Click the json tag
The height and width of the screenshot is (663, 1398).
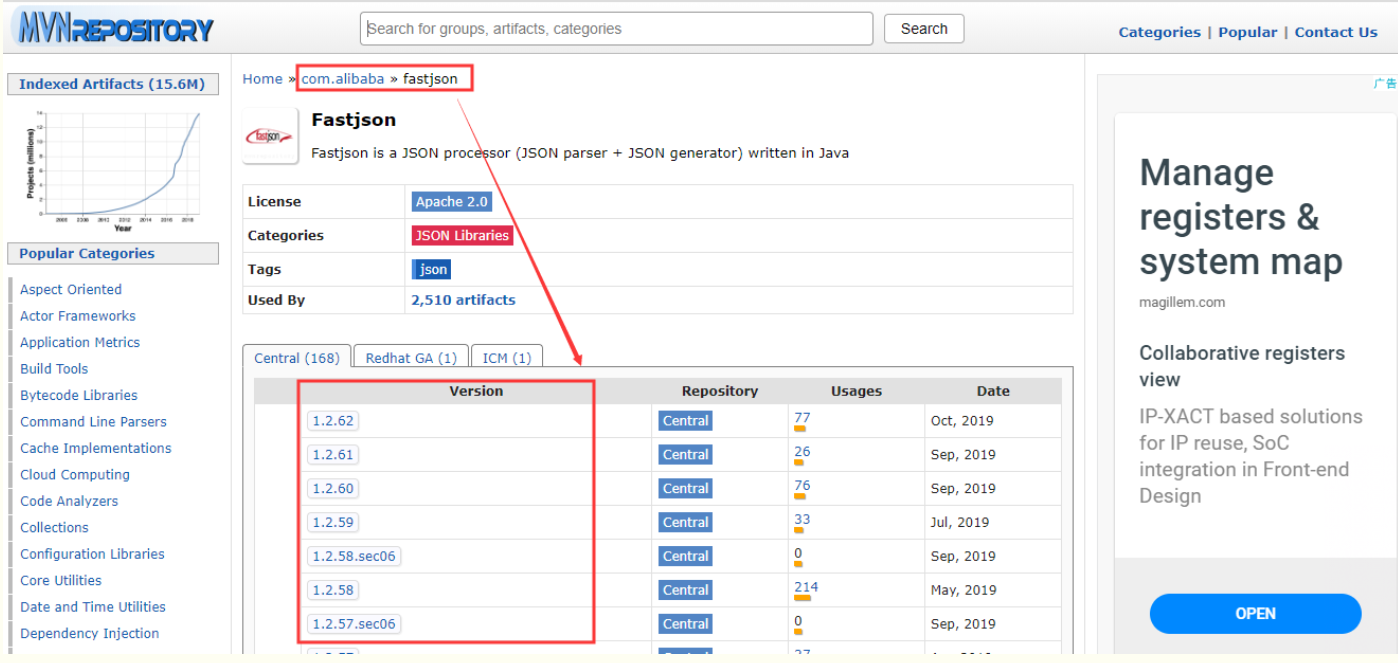432,269
